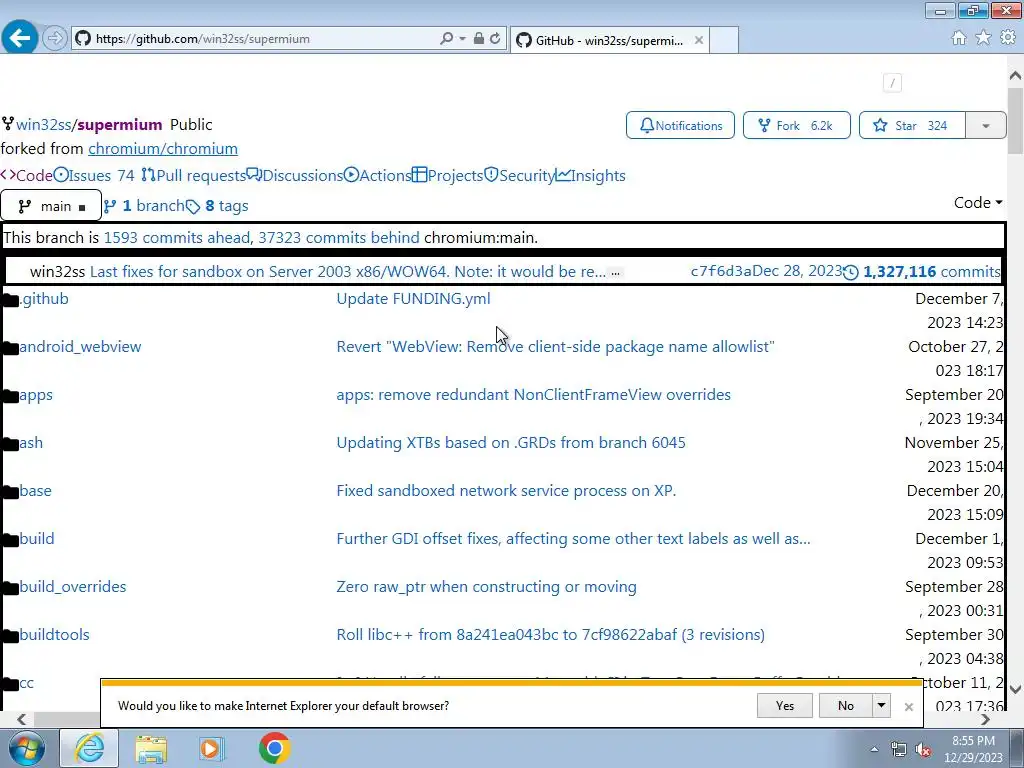Click the Internet Explorer forward arrow button

55,39
